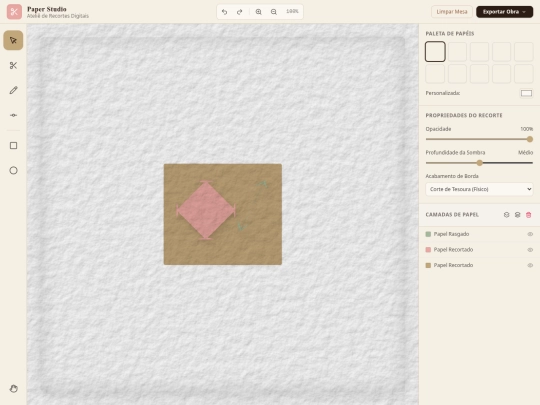
Task: Choose the pencil drawing tool
Action: point(13,90)
